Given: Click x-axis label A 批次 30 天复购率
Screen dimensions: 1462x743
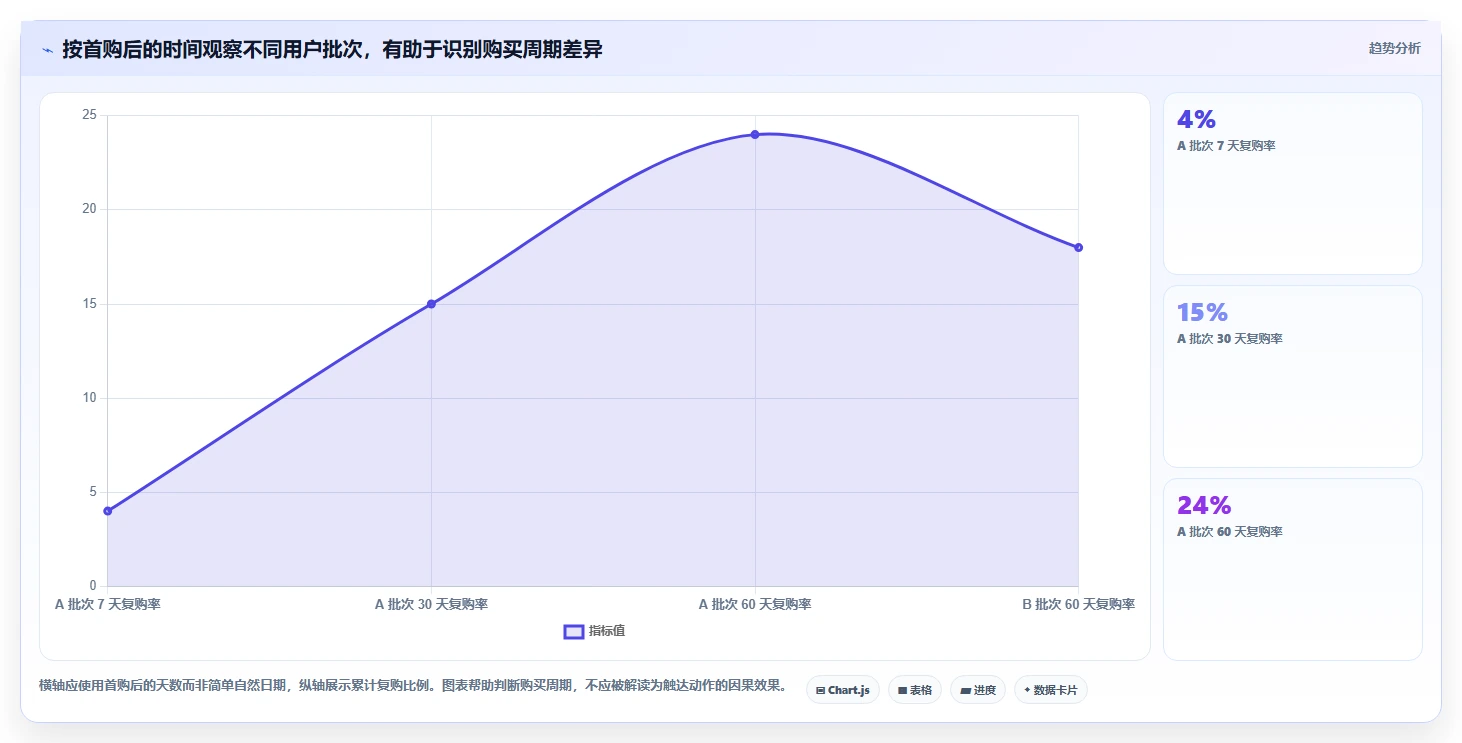Looking at the screenshot, I should click(x=431, y=604).
